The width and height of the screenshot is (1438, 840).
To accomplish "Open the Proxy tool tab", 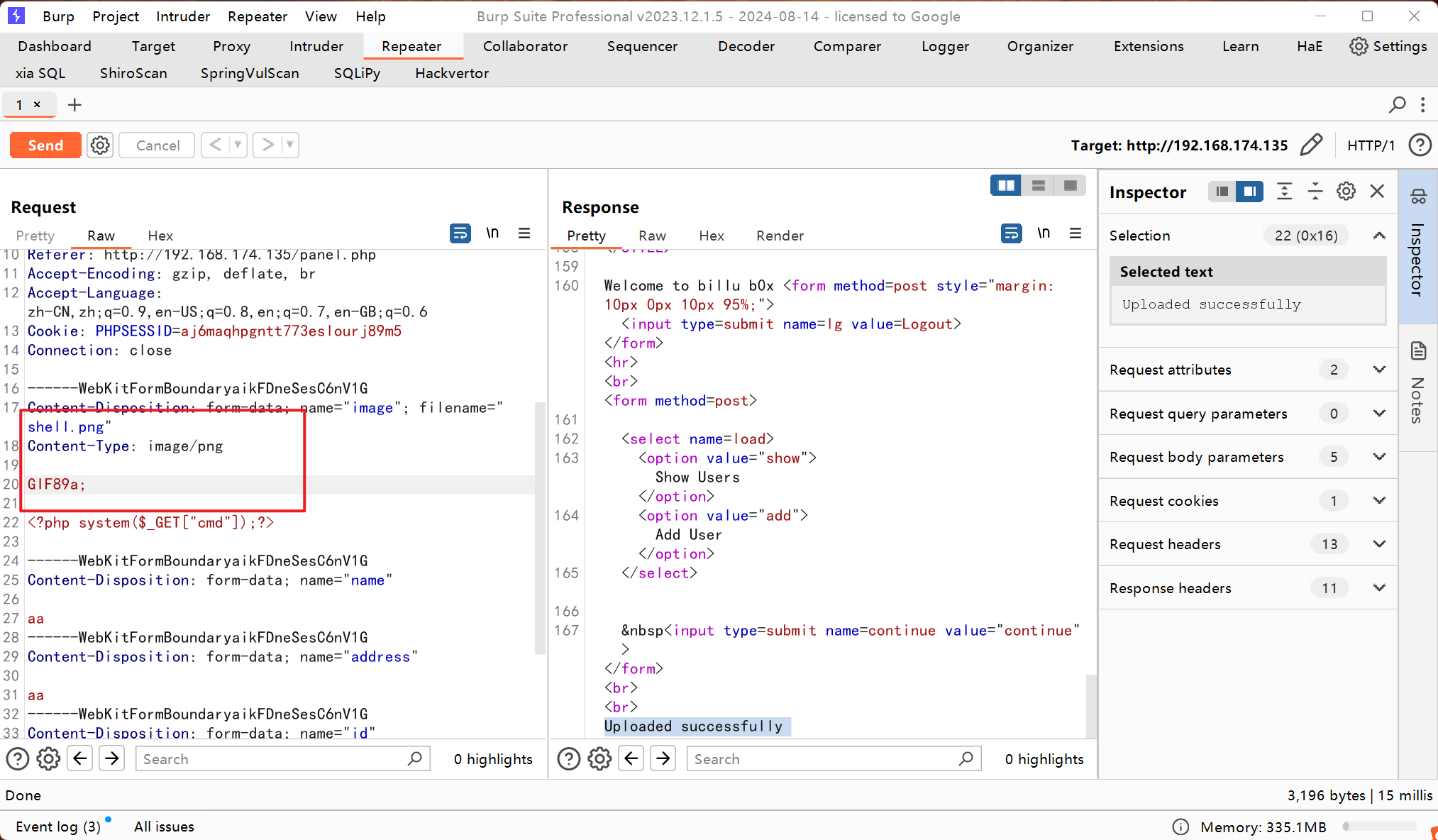I will (231, 46).
